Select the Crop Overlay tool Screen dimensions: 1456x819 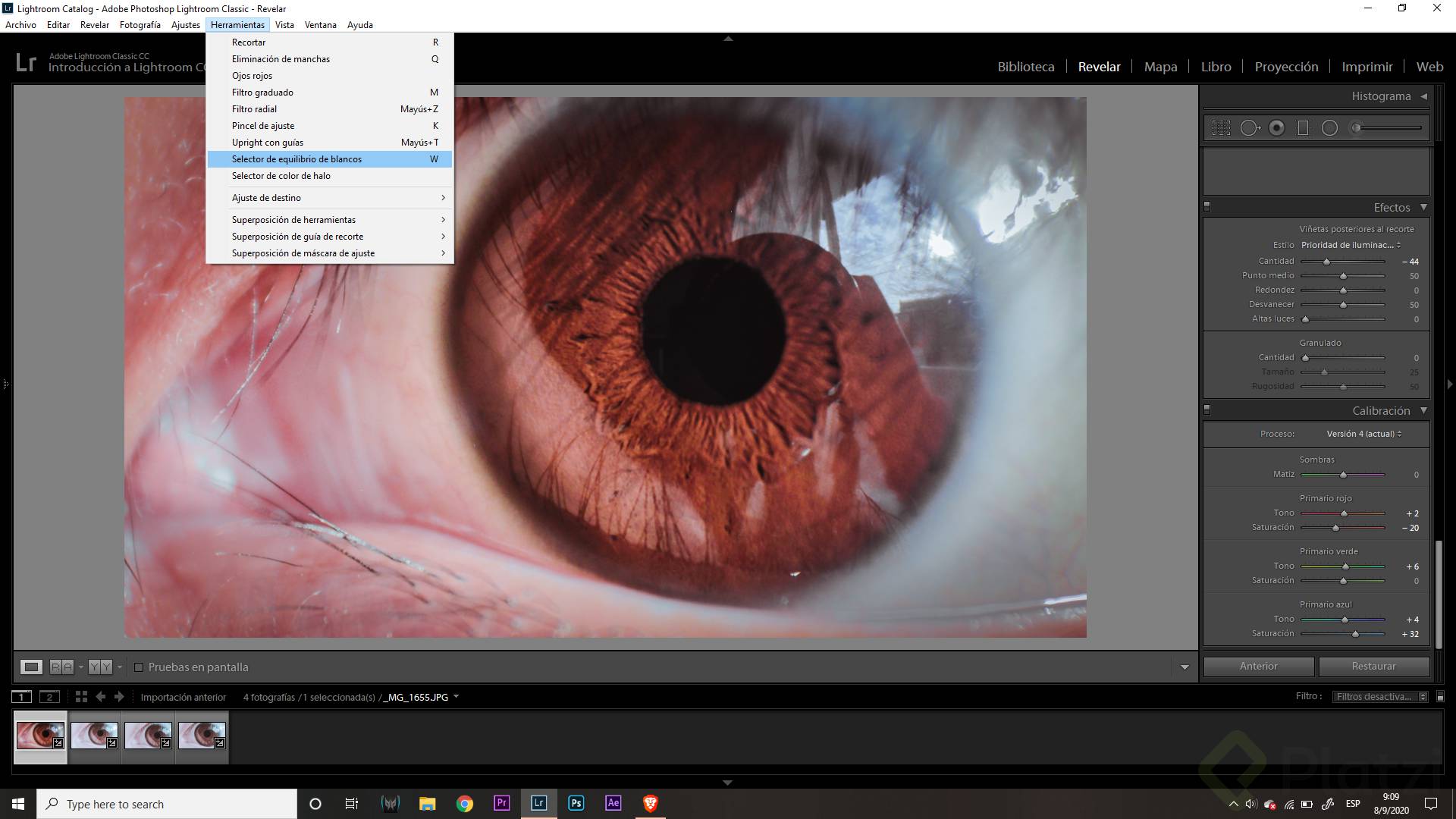click(249, 42)
